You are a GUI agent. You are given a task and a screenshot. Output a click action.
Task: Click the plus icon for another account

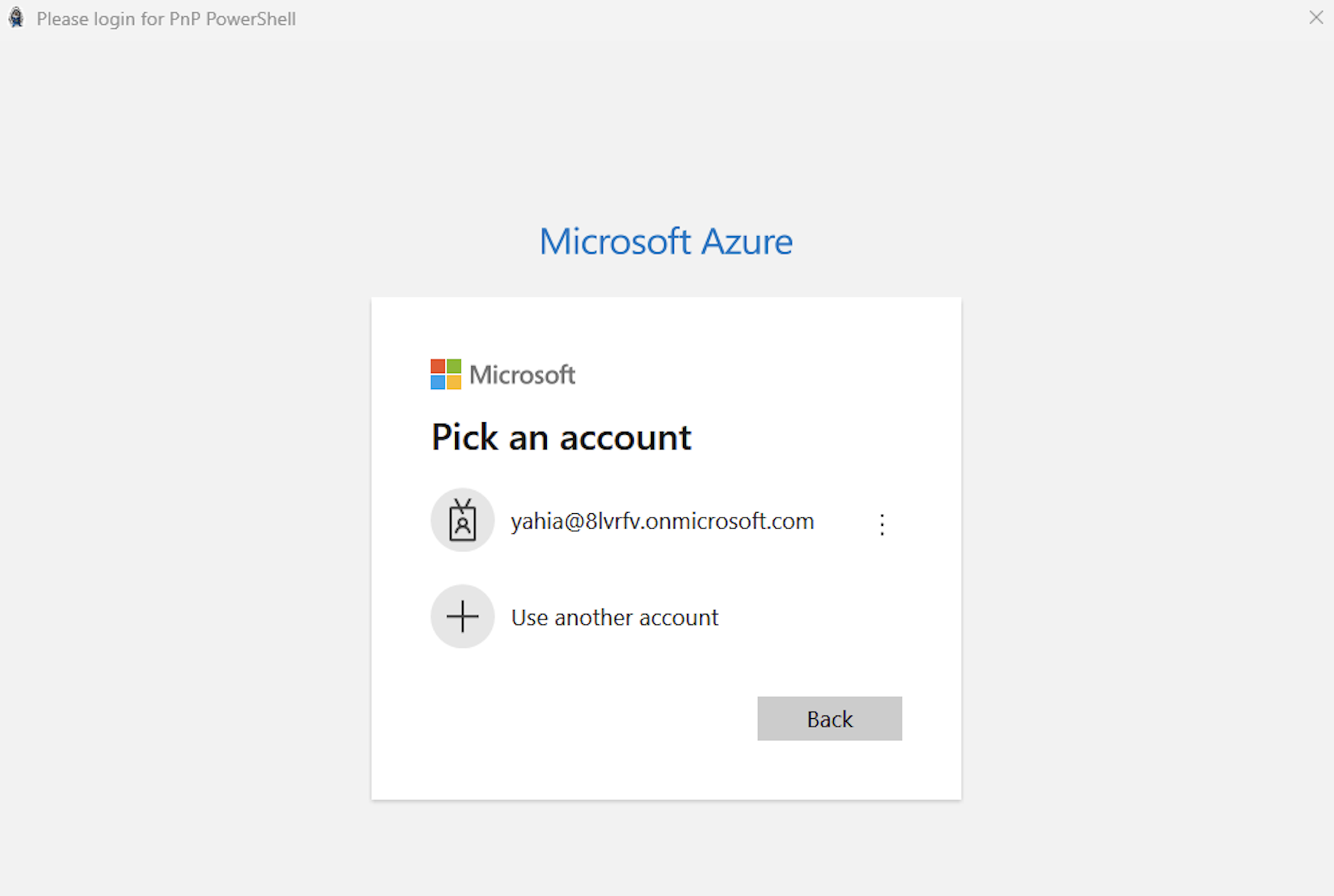(x=462, y=617)
